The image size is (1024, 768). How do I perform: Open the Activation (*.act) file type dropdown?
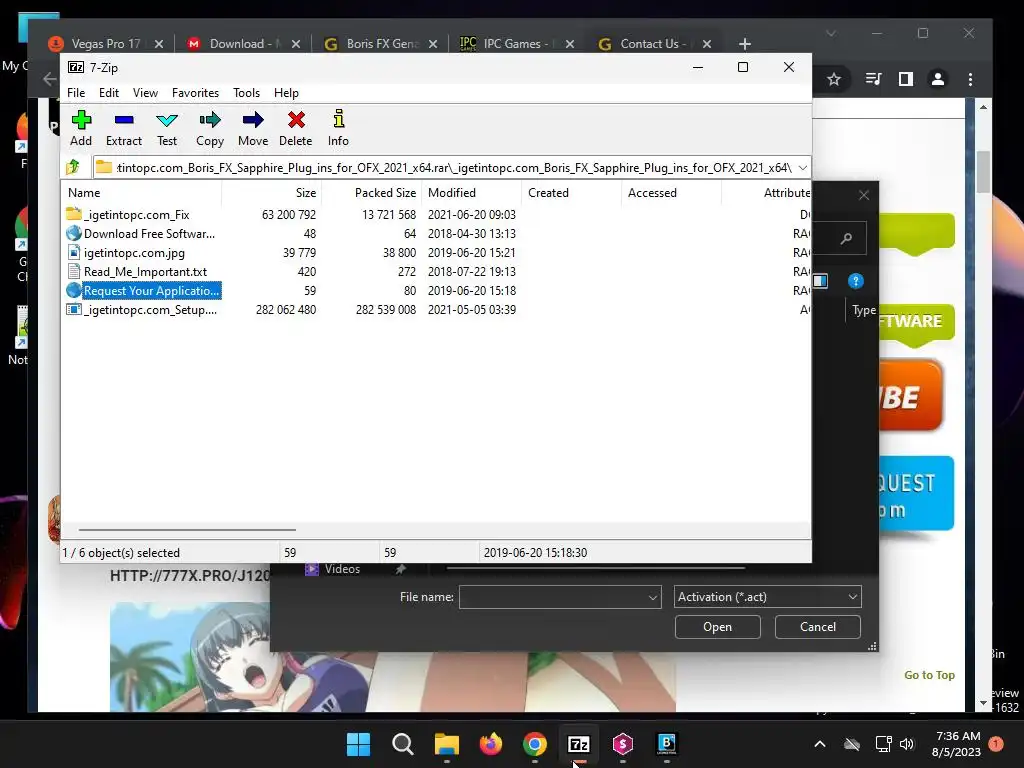pyautogui.click(x=767, y=597)
